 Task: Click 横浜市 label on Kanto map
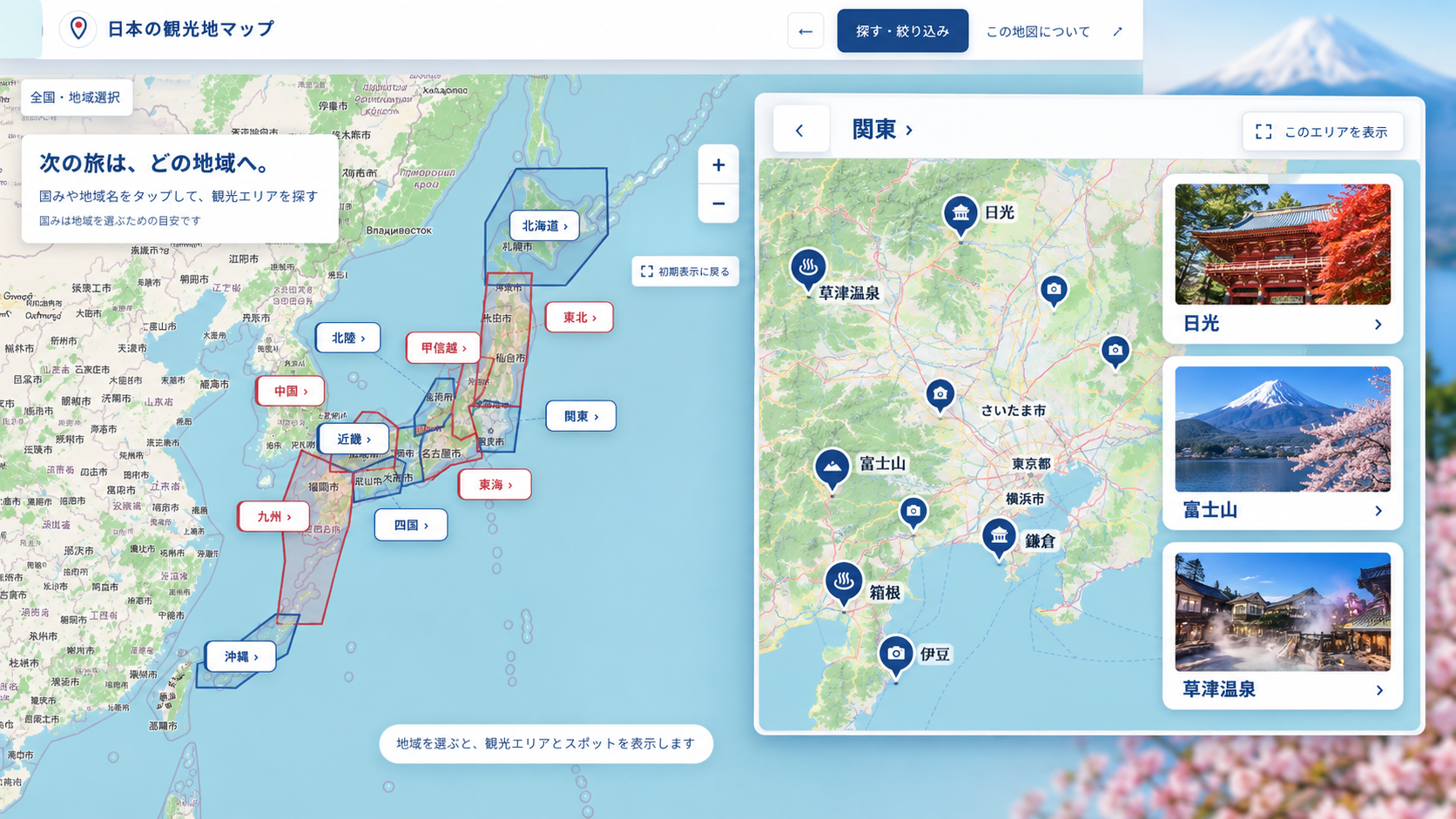point(1025,499)
